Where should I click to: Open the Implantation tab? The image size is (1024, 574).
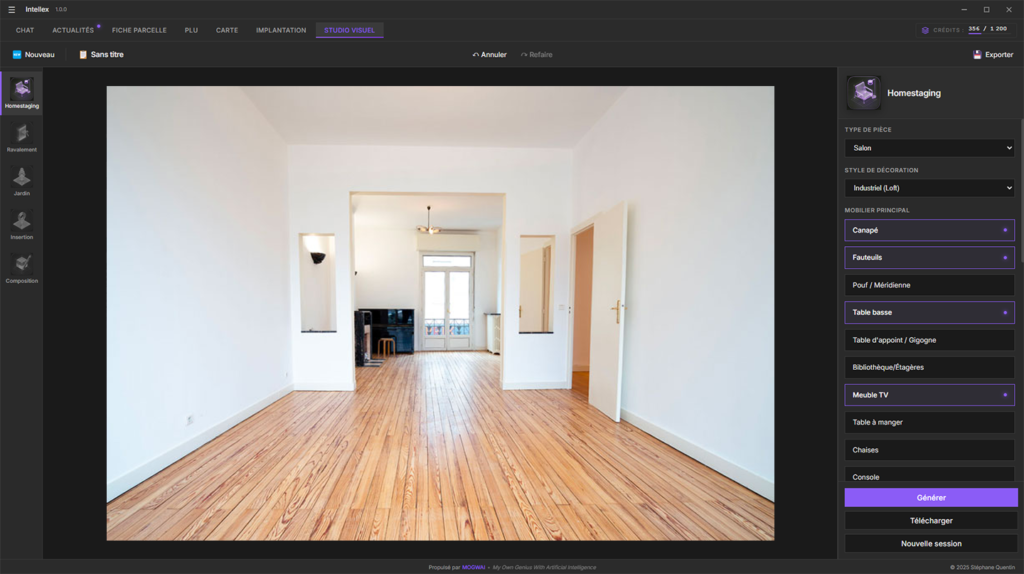point(281,30)
